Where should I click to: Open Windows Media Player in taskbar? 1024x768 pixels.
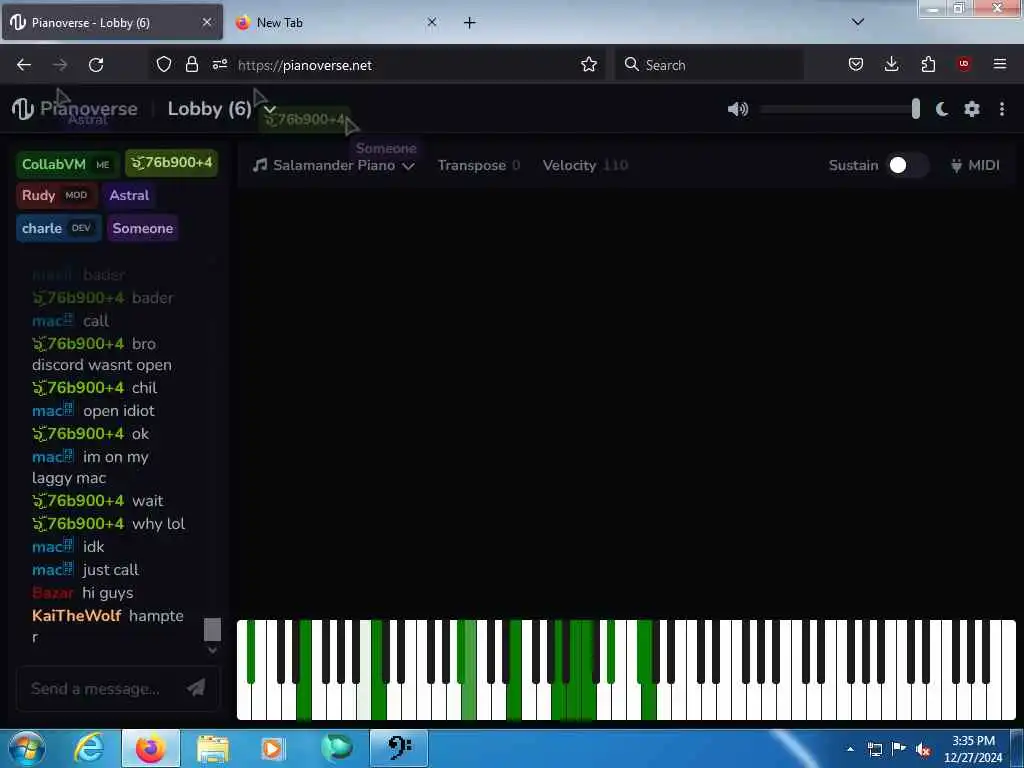[x=273, y=749]
